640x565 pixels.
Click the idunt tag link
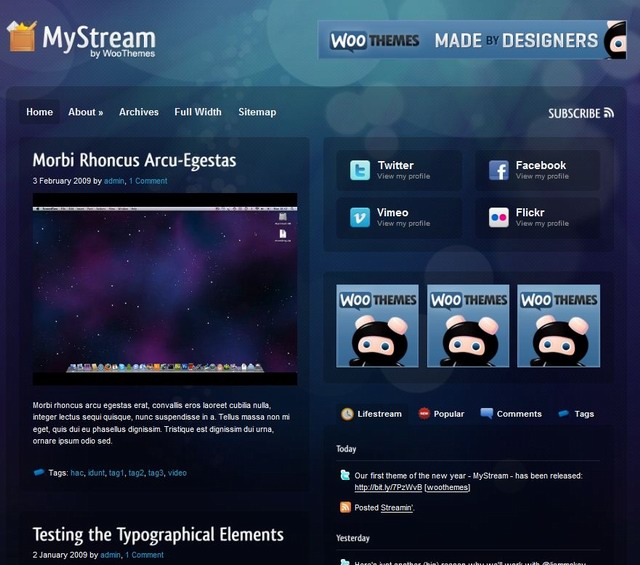click(x=96, y=473)
